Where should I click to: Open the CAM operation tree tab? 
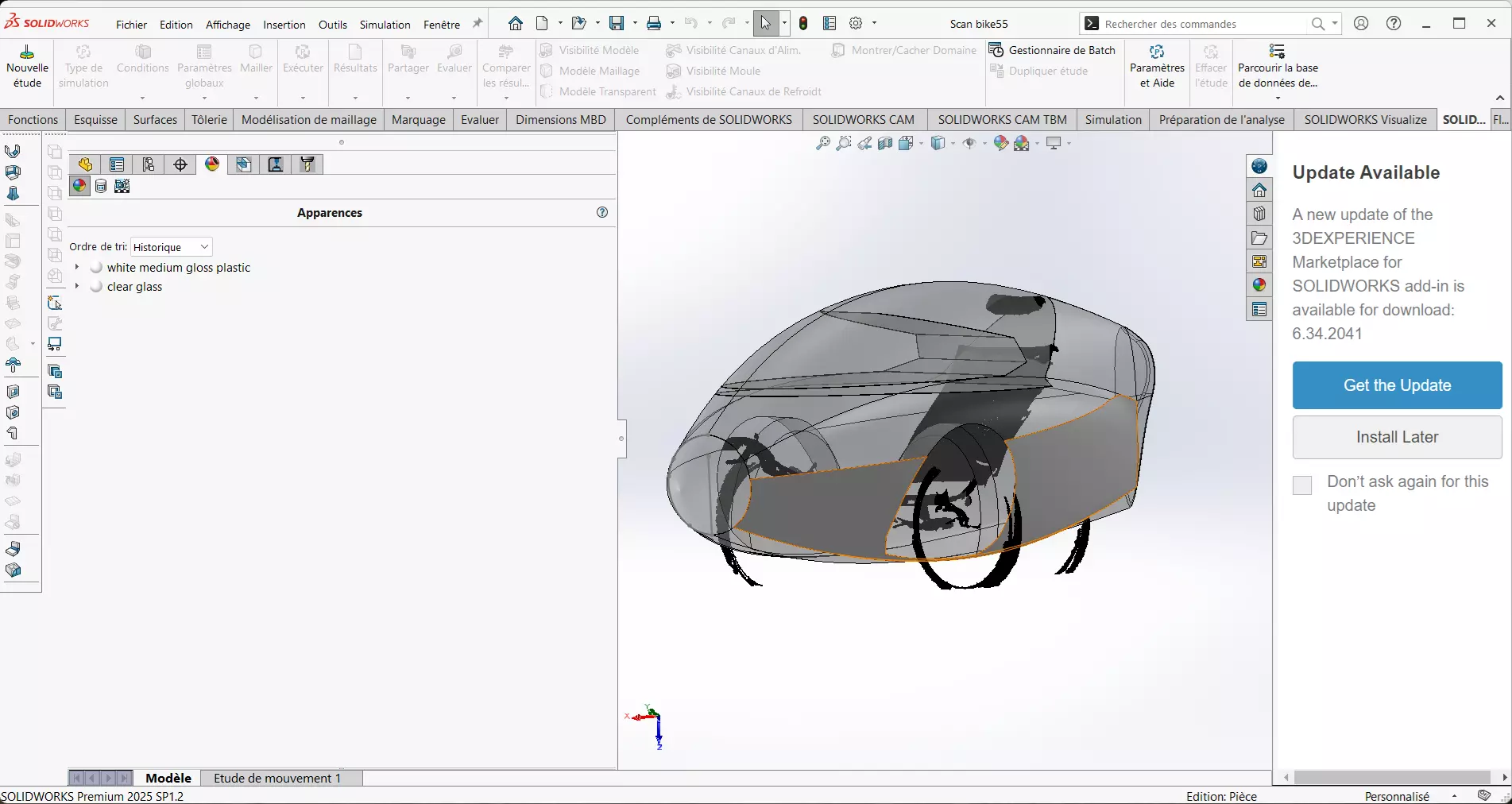tap(276, 164)
